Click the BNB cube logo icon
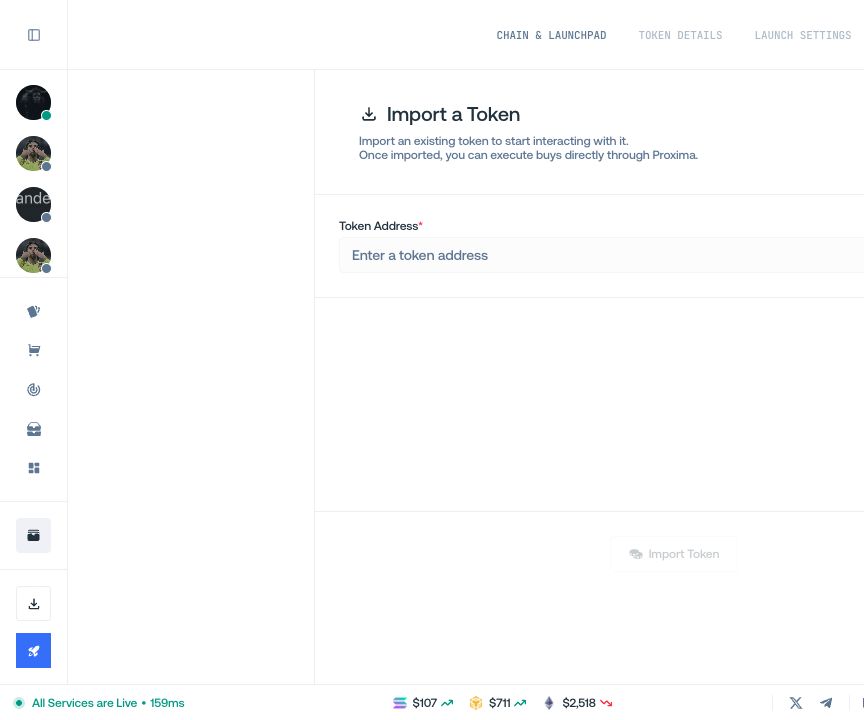 pyautogui.click(x=476, y=703)
